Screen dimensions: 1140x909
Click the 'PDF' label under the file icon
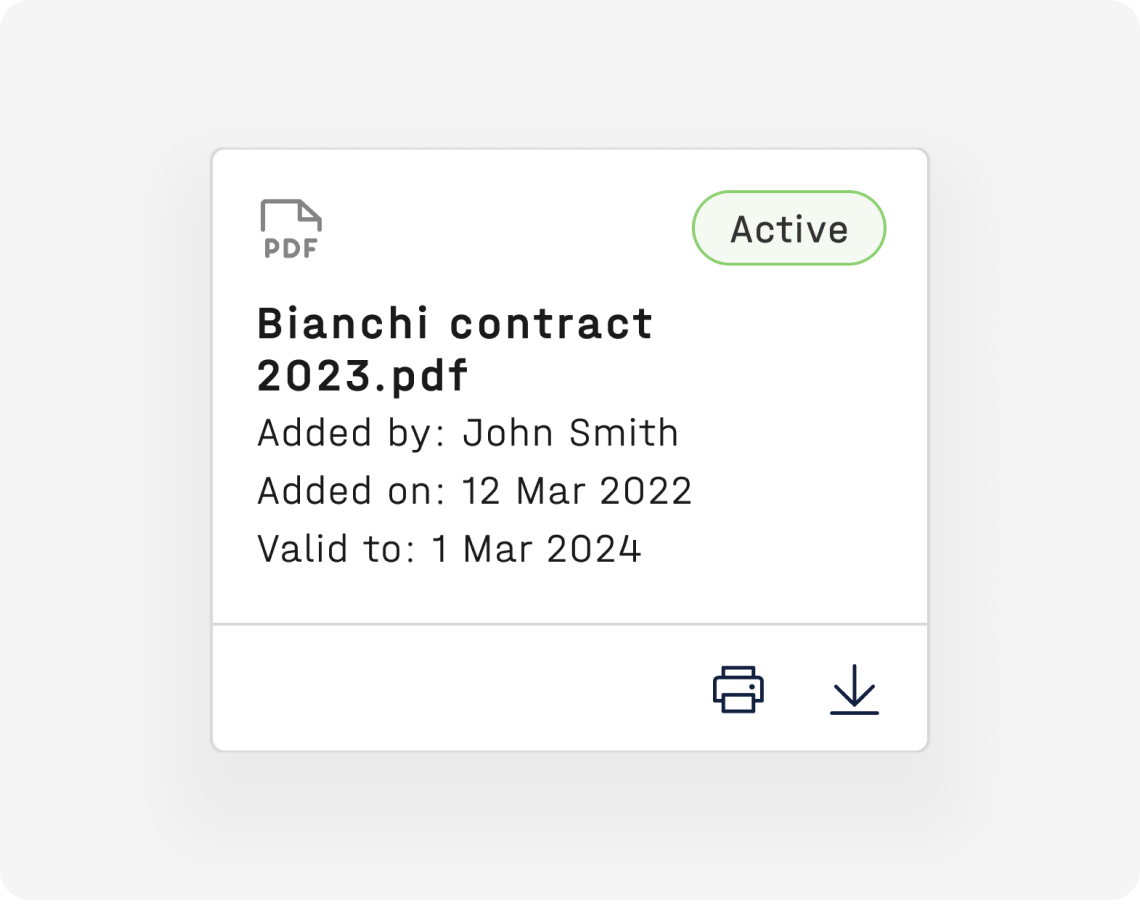pos(291,249)
